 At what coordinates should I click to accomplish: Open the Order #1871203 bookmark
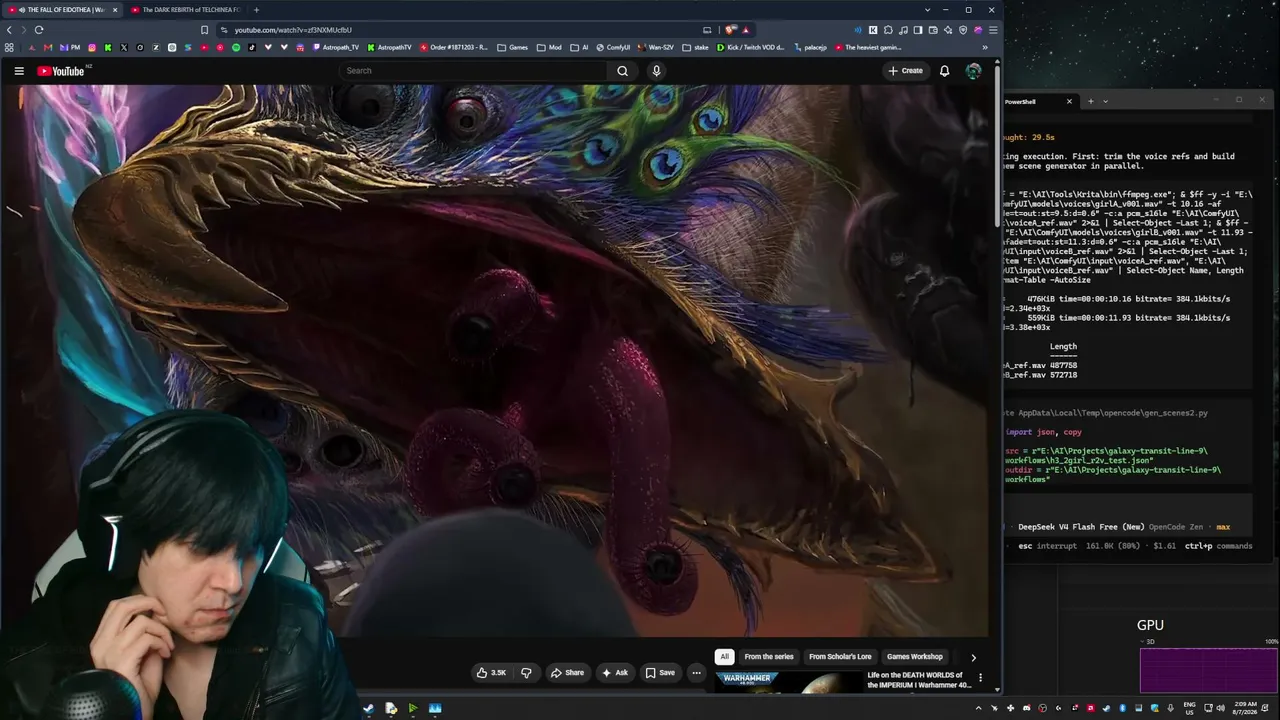click(454, 47)
